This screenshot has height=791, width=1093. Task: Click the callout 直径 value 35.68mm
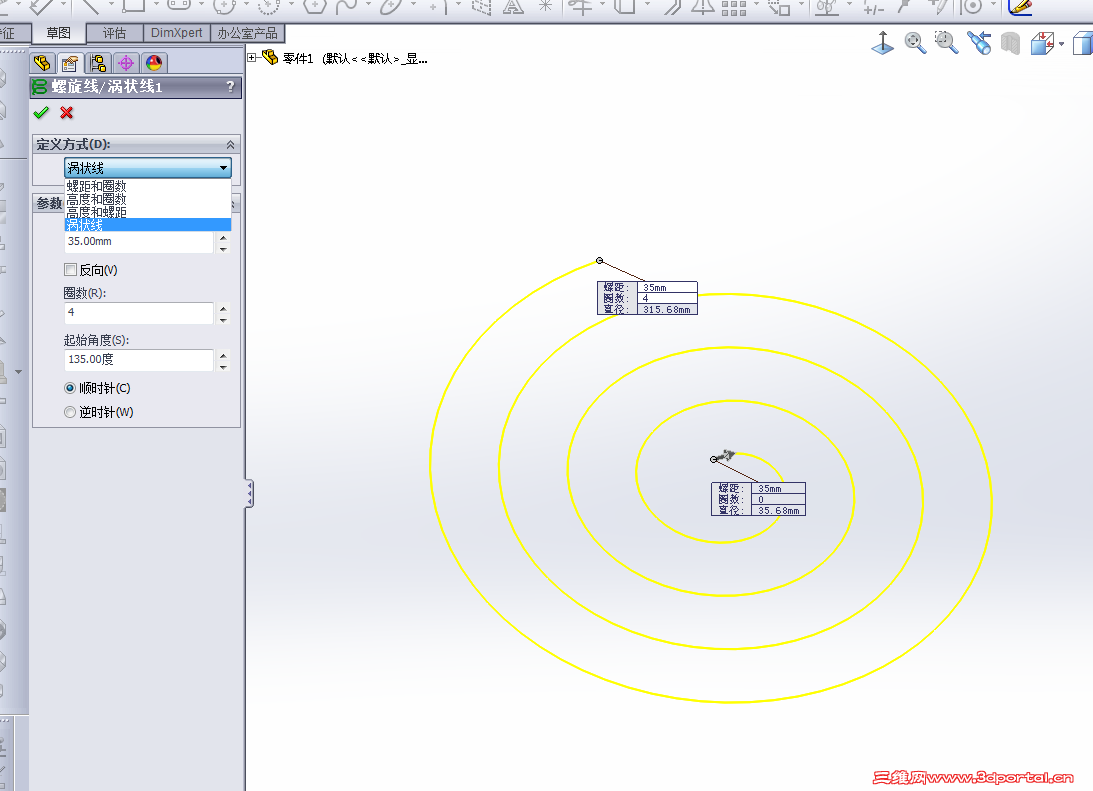(x=778, y=510)
